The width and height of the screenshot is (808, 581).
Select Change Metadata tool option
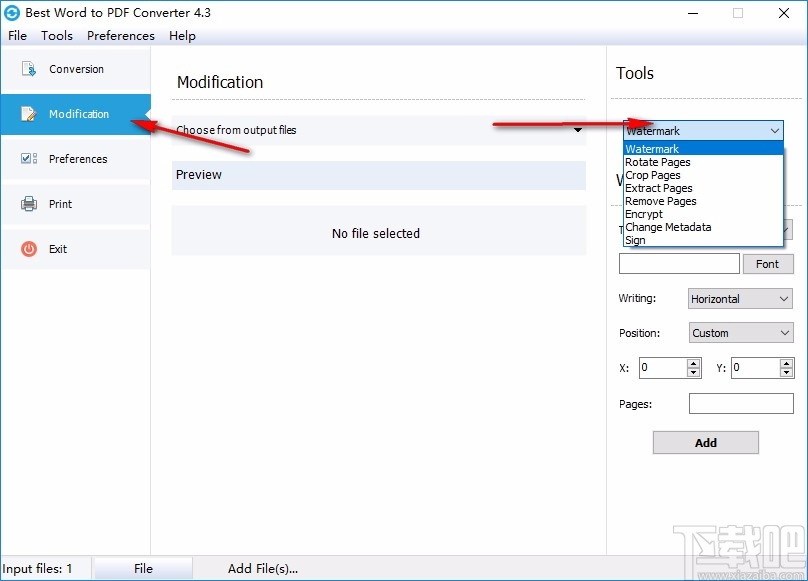(667, 227)
